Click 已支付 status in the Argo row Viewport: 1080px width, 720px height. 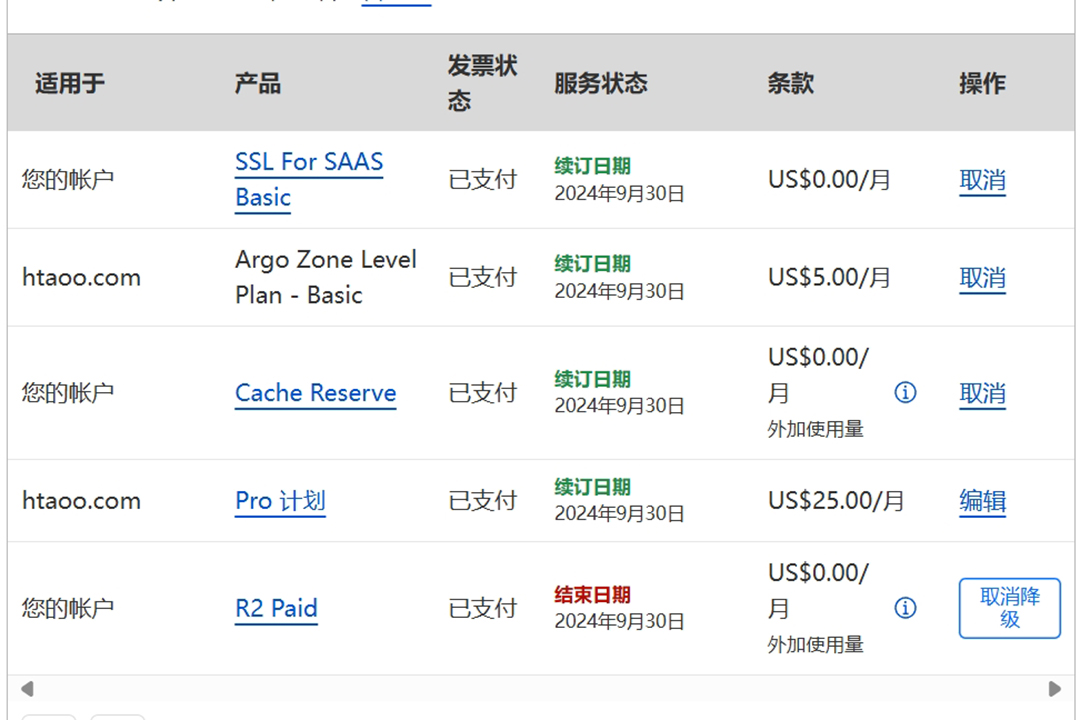click(482, 278)
